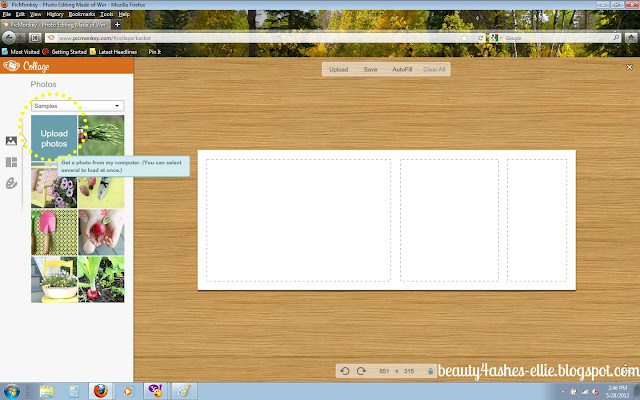The width and height of the screenshot is (640, 400).
Task: Click the Upload photos tile
Action: (54, 138)
